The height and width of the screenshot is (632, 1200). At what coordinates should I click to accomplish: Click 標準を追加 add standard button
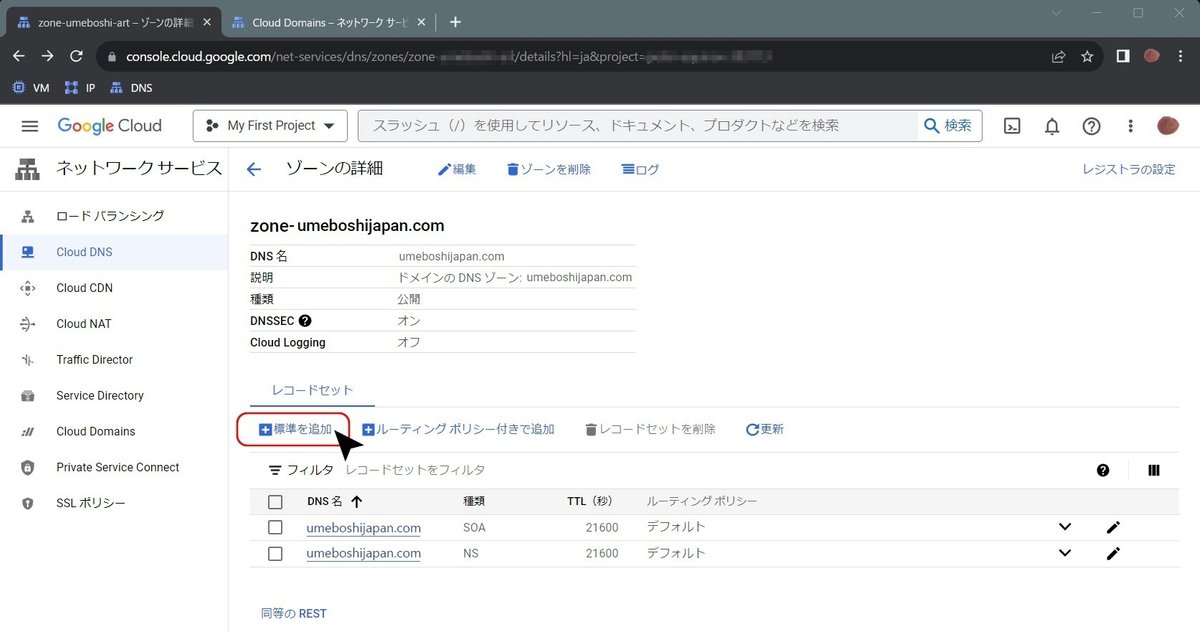(295, 429)
